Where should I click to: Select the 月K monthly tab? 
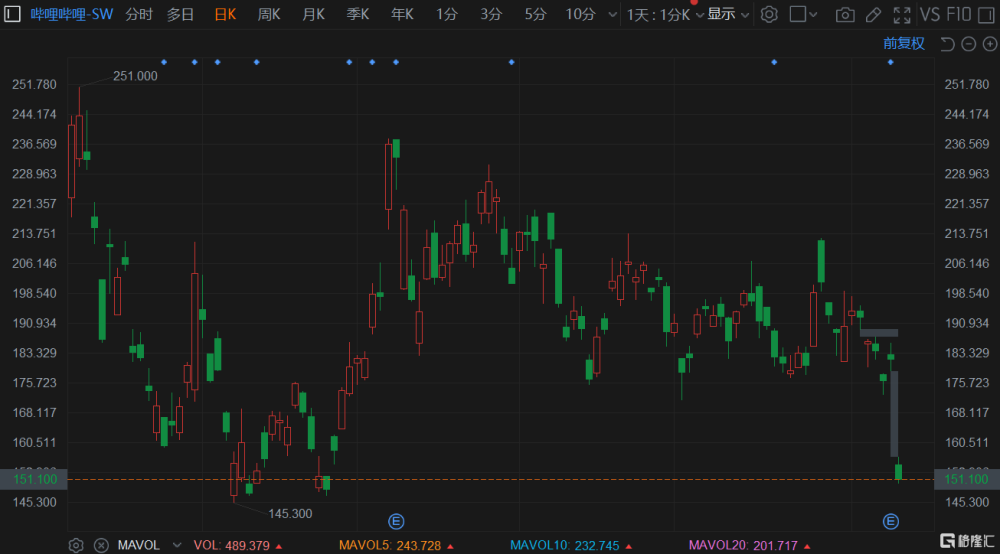314,14
